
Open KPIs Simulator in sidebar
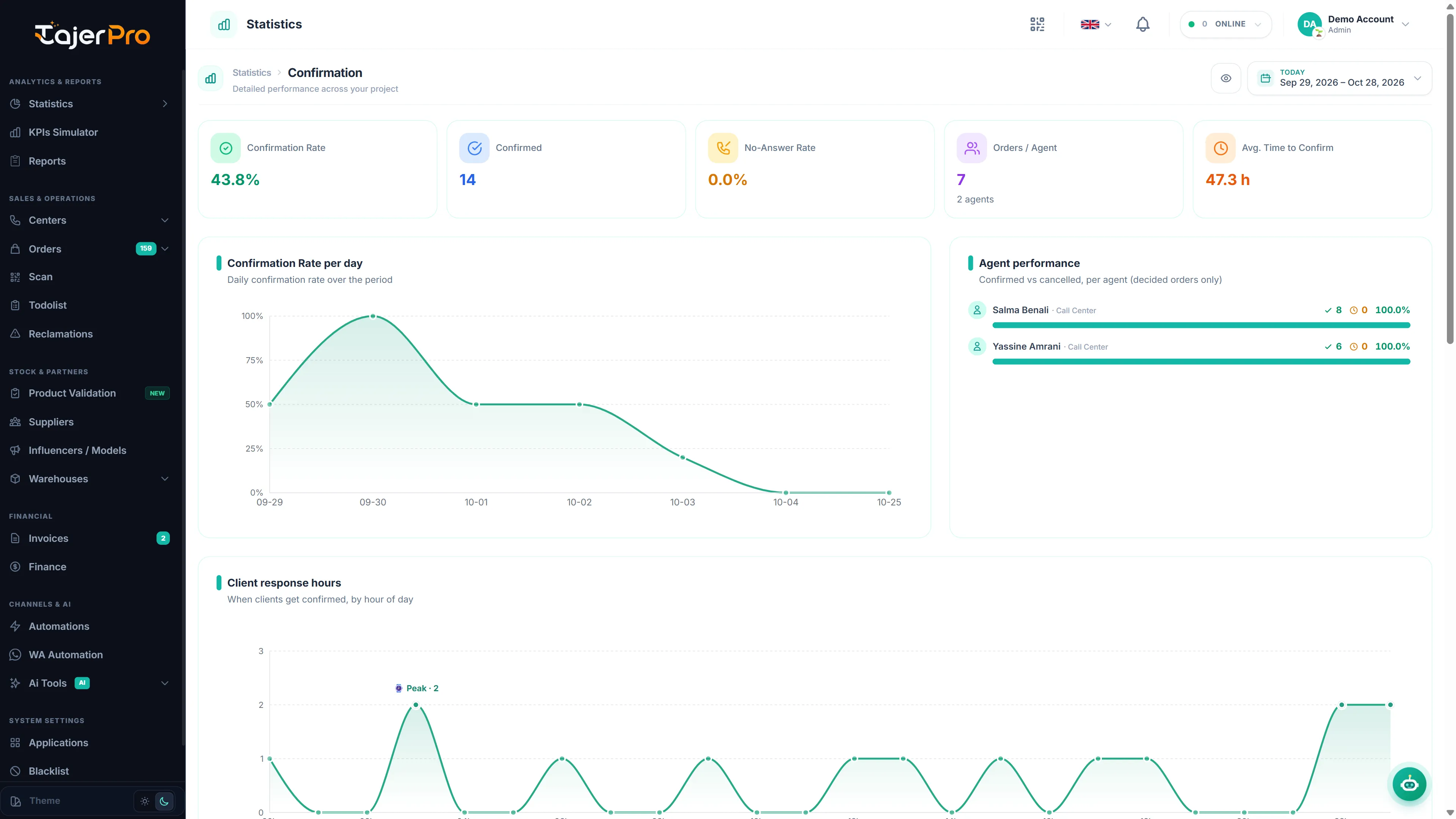pyautogui.click(x=89, y=132)
